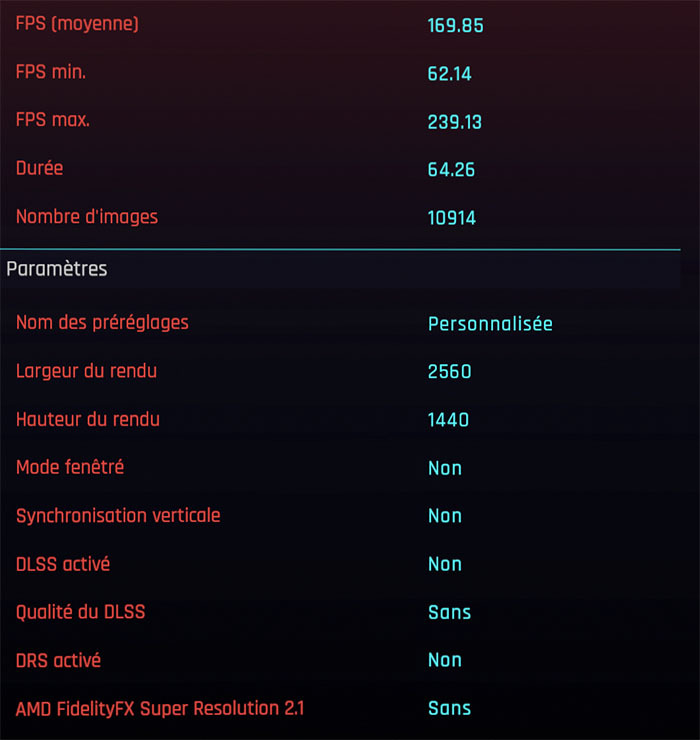Click the FPS (moyenne) label
The height and width of the screenshot is (740, 700).
77,24
